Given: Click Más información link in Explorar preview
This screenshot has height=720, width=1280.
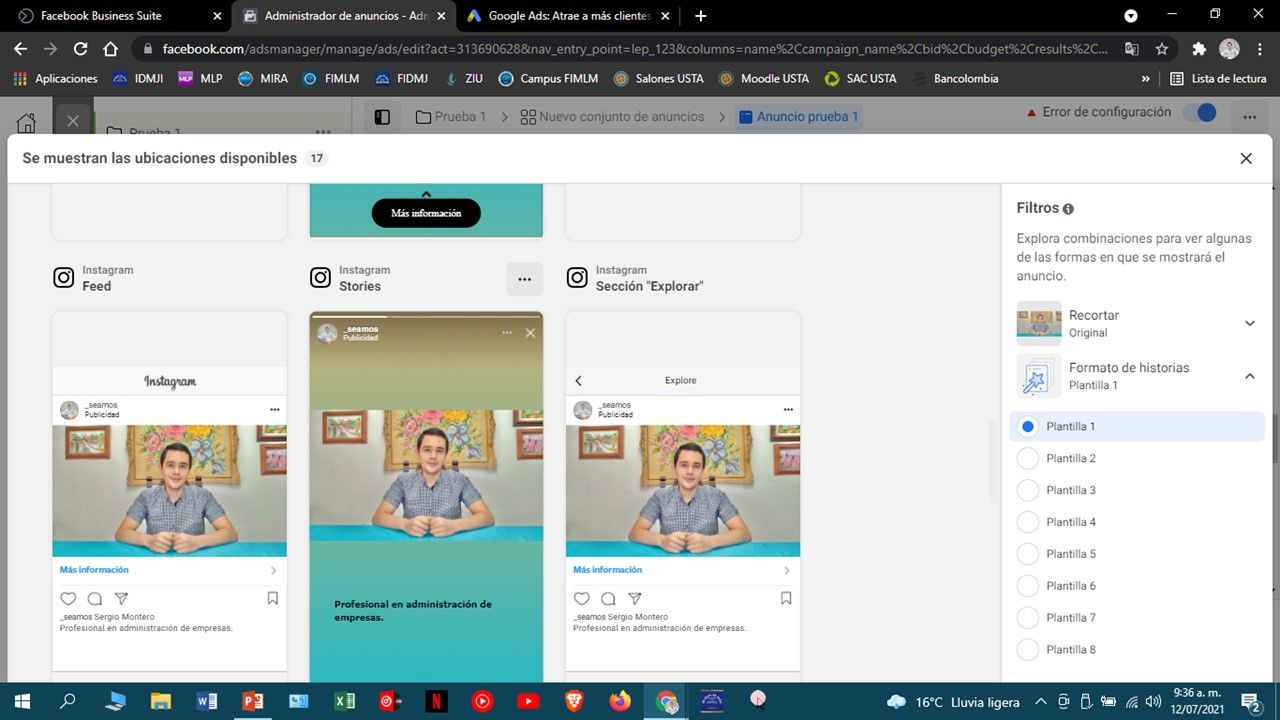Looking at the screenshot, I should point(607,570).
